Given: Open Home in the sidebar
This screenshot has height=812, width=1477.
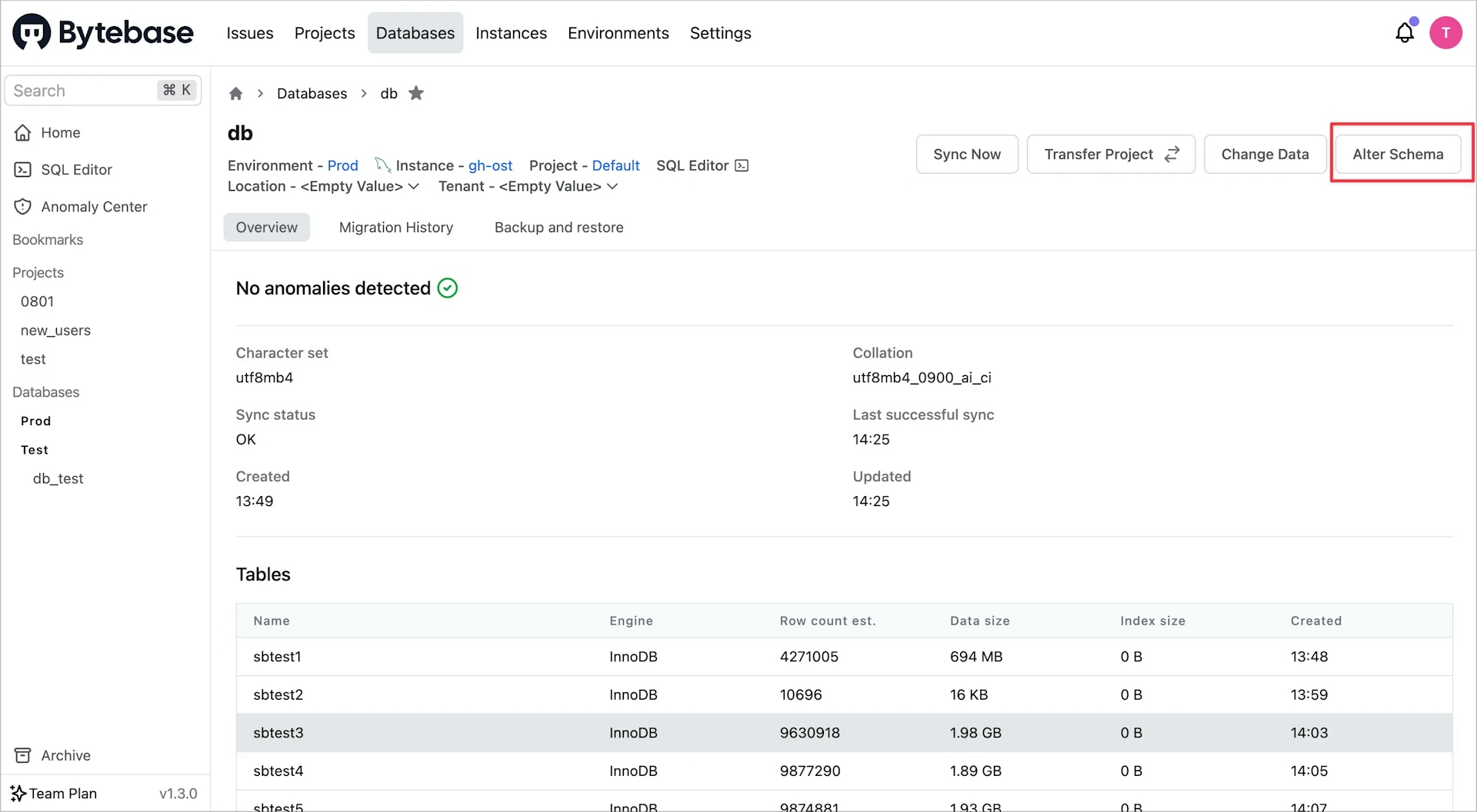Looking at the screenshot, I should [60, 132].
